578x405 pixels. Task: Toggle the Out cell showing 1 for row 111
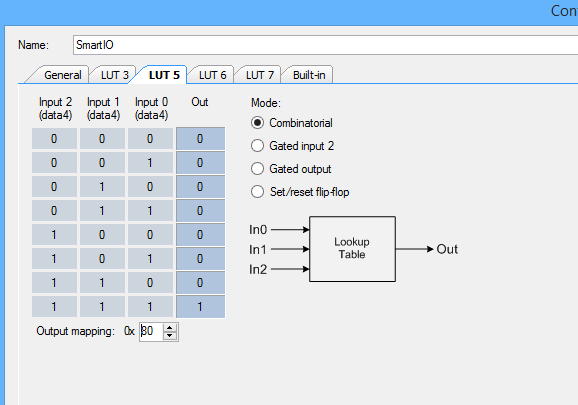[201, 306]
